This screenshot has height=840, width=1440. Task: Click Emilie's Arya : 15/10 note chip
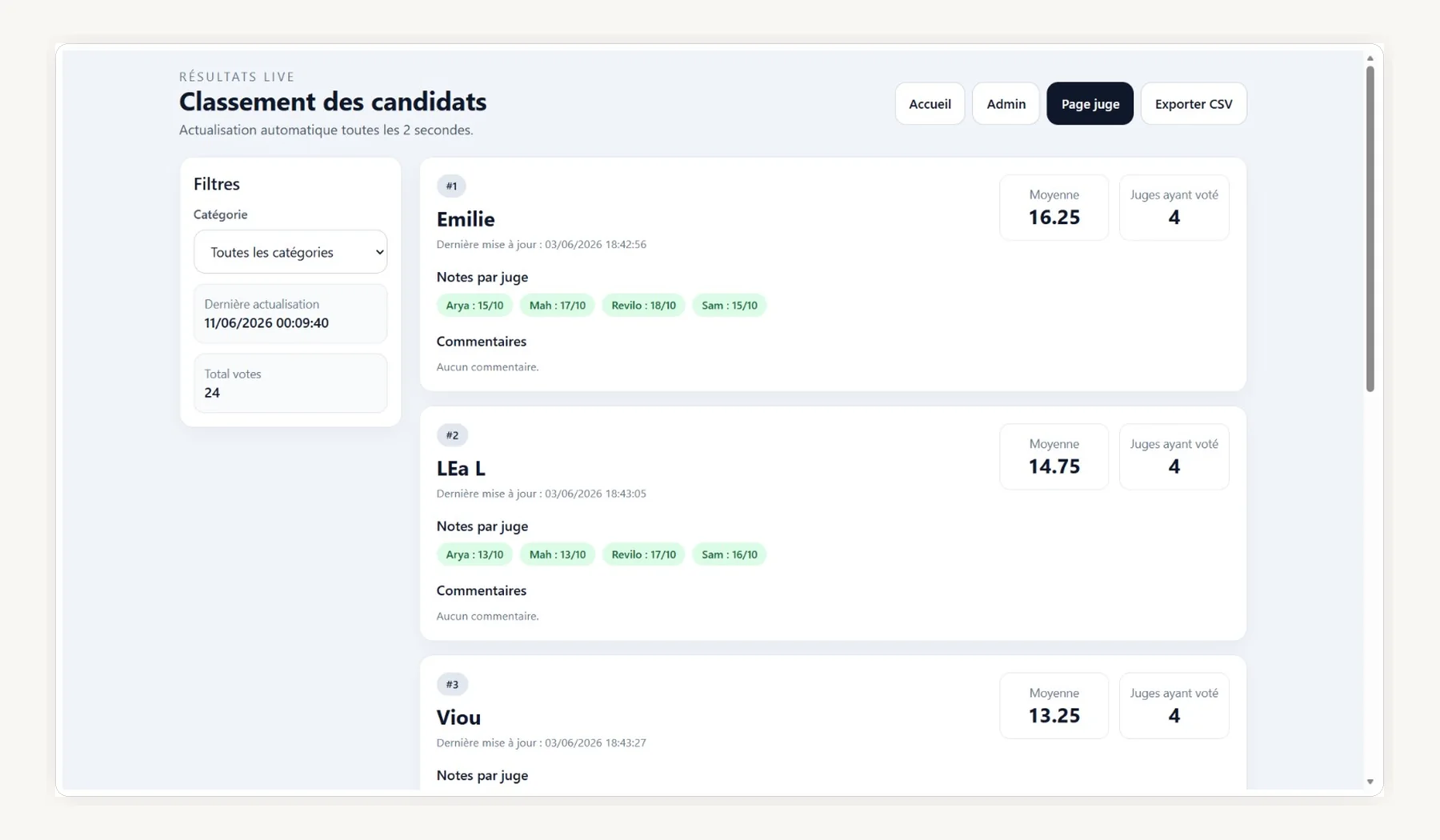point(474,306)
